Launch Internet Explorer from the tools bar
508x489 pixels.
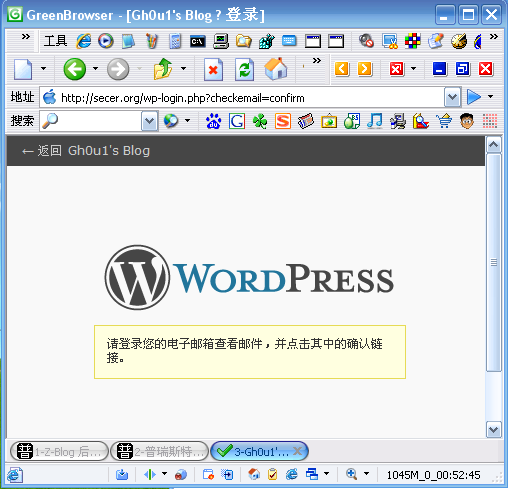(84, 41)
